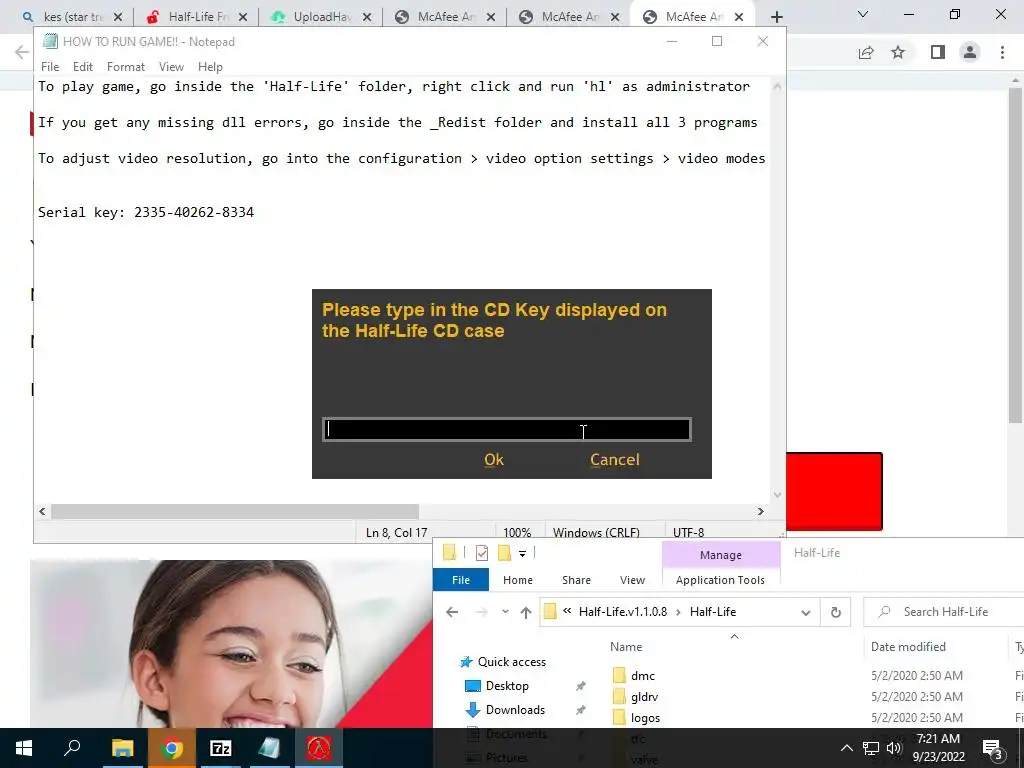The height and width of the screenshot is (768, 1024).
Task: Toggle Chrome side panel icon
Action: pos(938,52)
